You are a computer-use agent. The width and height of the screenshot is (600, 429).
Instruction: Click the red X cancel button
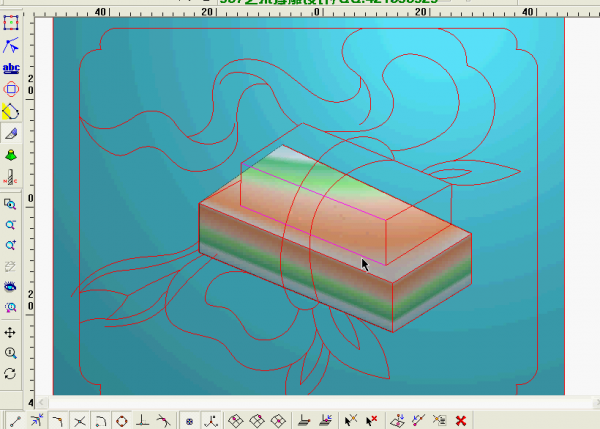[461, 421]
